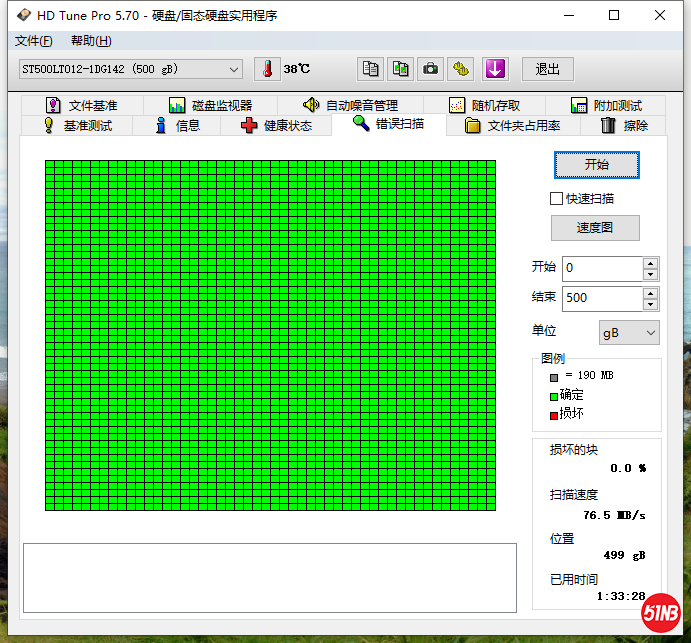Viewport: 691px width, 643px height.
Task: Switch to the 擦除 erase tab
Action: [x=623, y=125]
